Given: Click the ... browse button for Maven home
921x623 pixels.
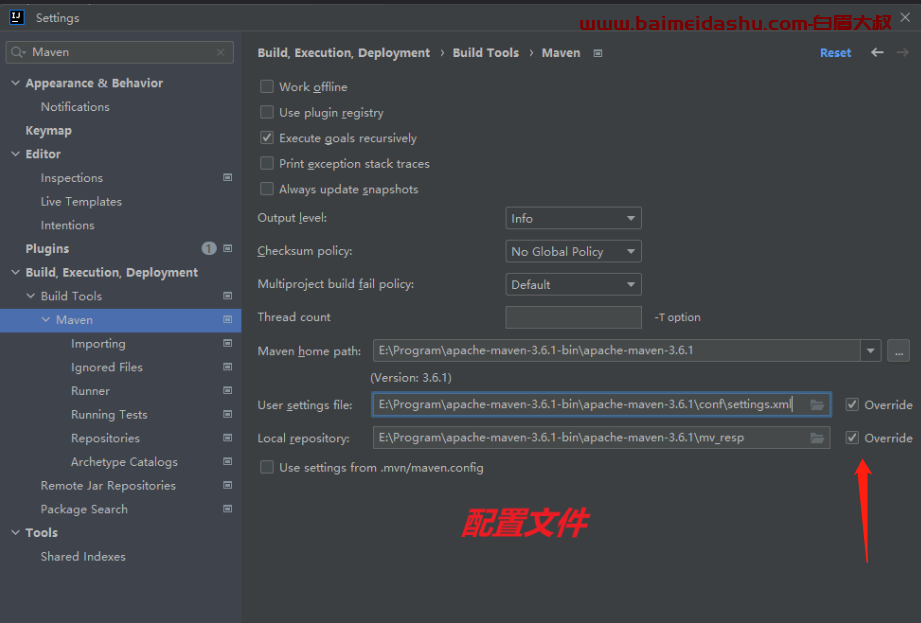Looking at the screenshot, I should coord(898,351).
